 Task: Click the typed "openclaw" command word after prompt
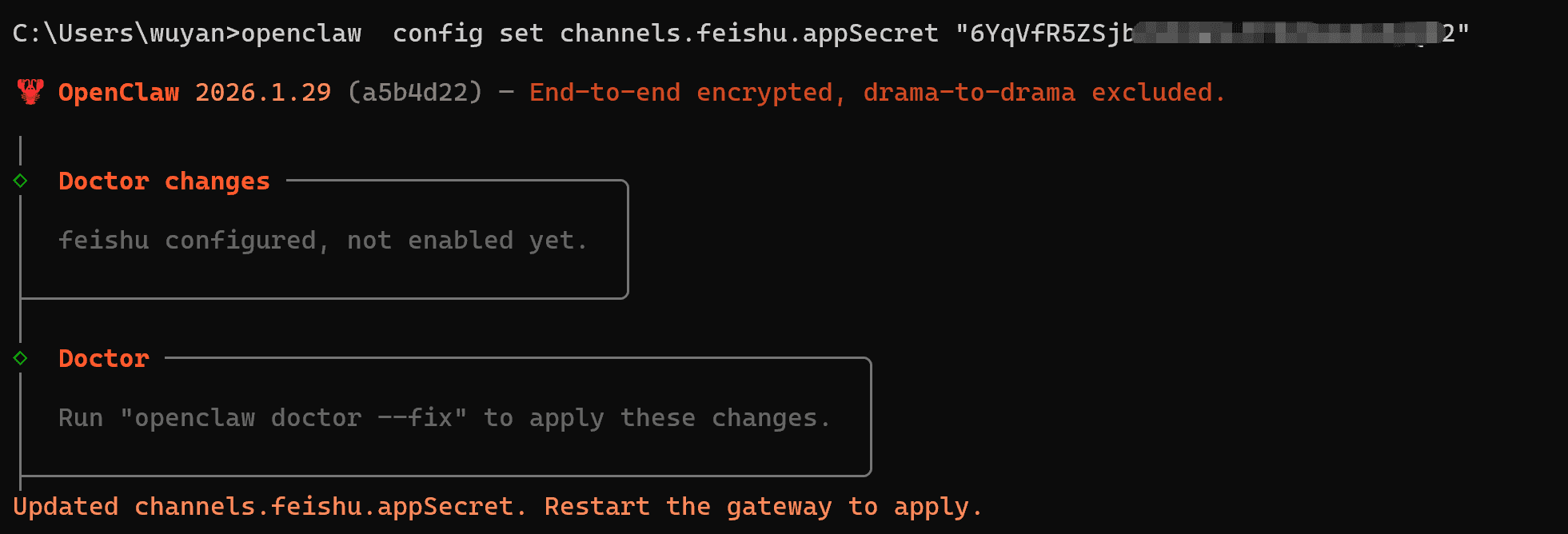[x=301, y=34]
